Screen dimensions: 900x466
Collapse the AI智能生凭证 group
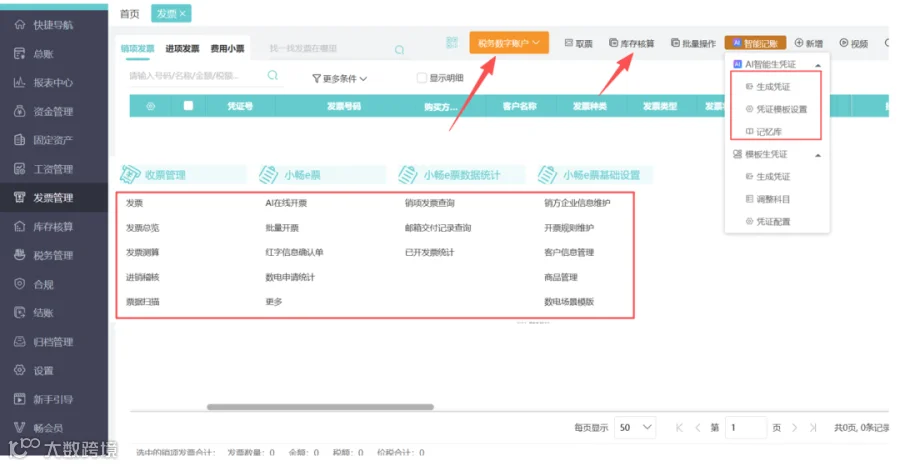tap(818, 65)
